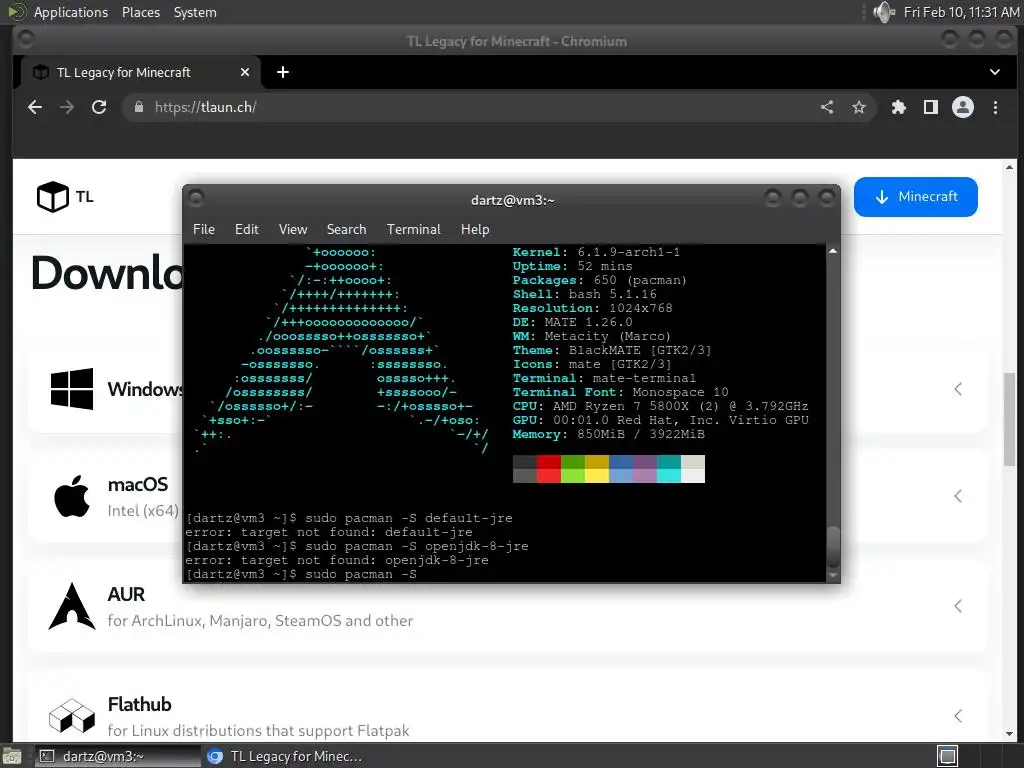Click the 'Kernel: 6.1.9-arch1-1' line

point(596,252)
